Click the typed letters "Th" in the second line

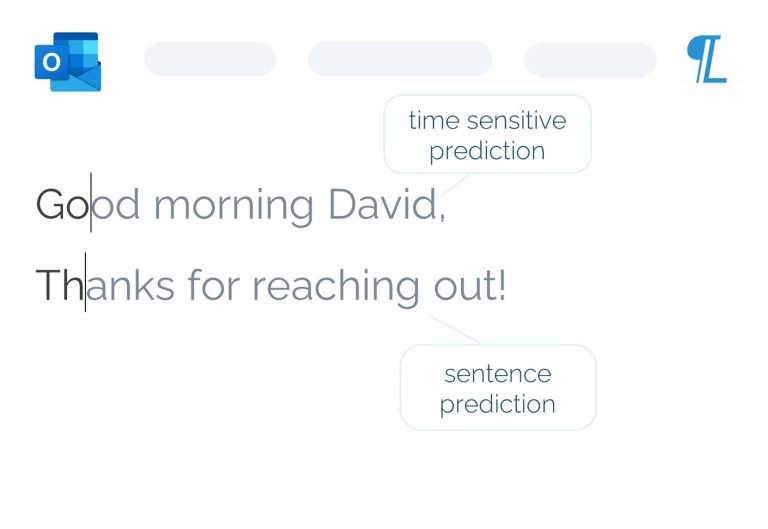click(59, 286)
